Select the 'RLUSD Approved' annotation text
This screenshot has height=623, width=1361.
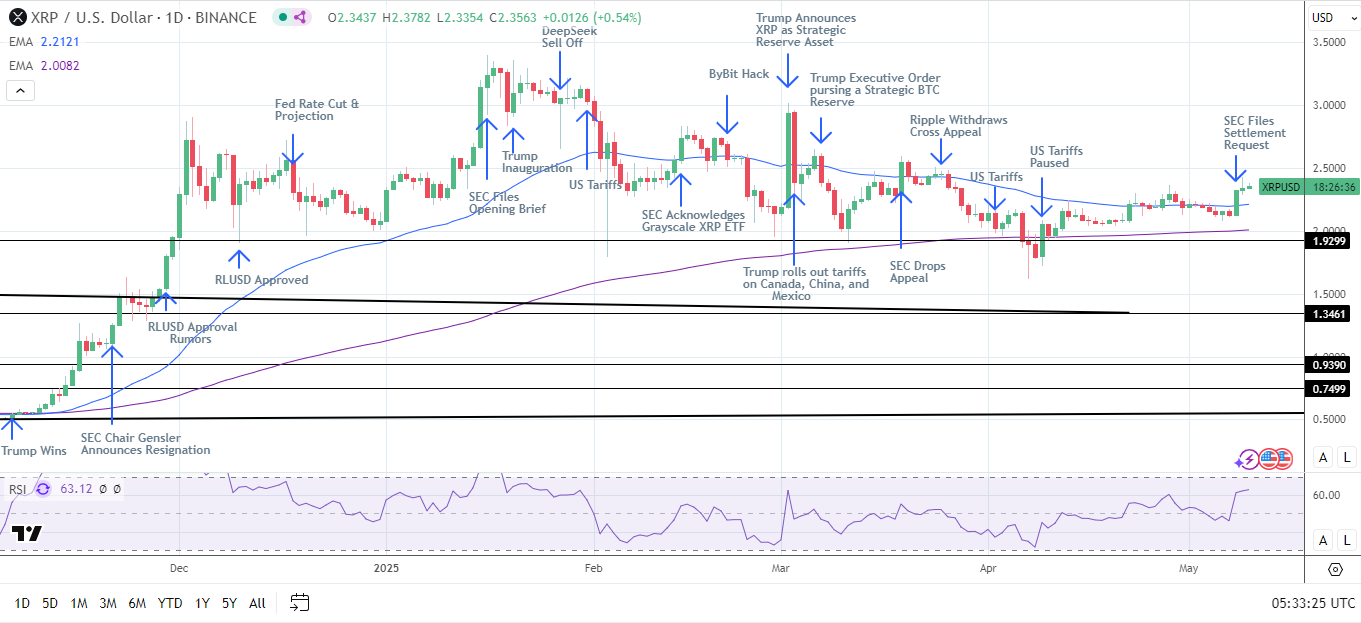(x=262, y=280)
